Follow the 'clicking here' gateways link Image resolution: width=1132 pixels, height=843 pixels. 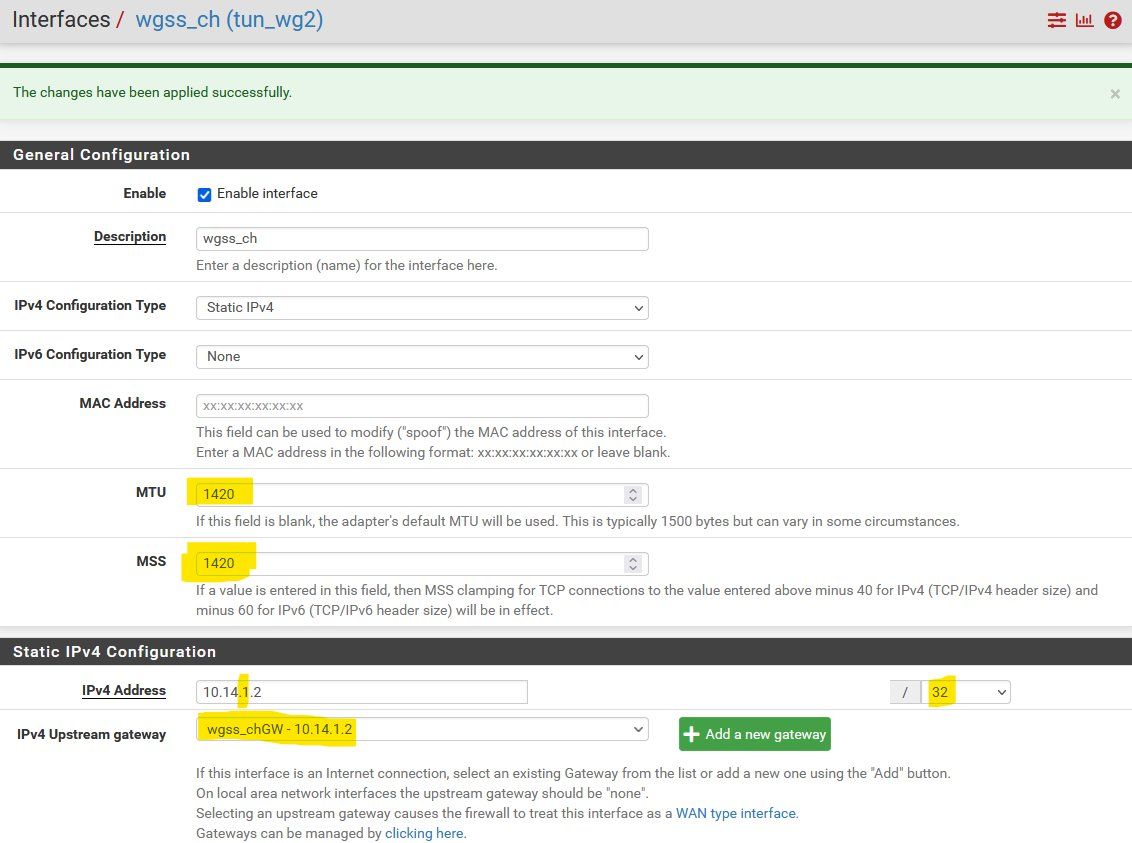424,834
